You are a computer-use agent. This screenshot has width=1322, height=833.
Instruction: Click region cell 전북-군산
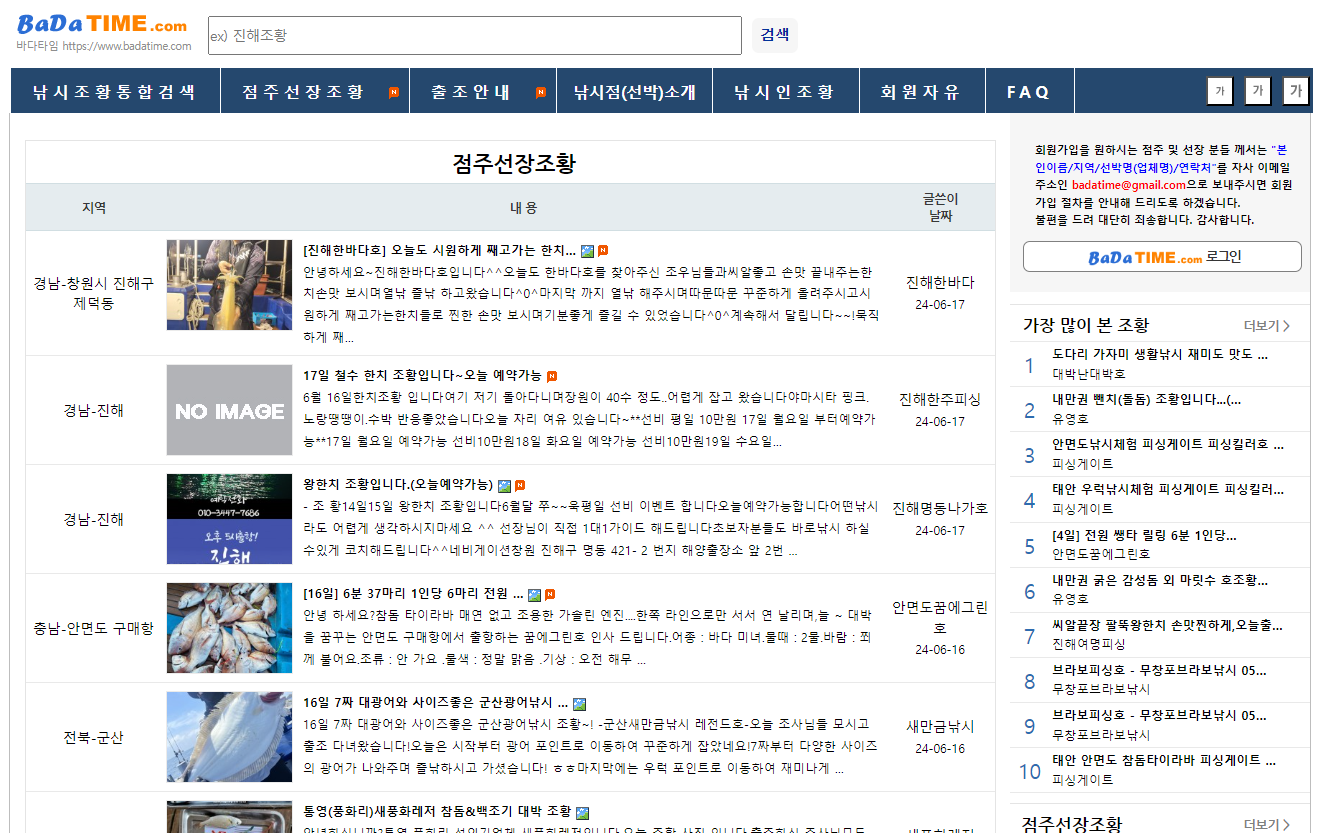coord(94,737)
